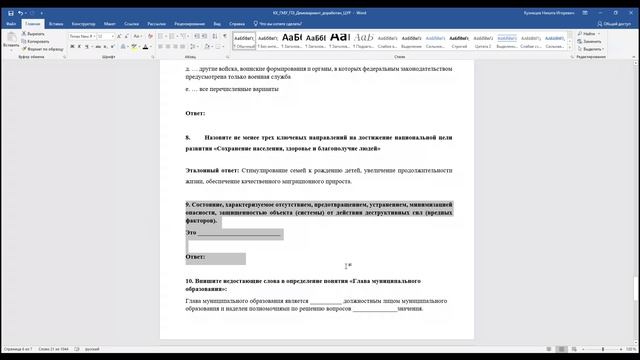
Task: Open ribbon display options icon
Action: [x=585, y=13]
